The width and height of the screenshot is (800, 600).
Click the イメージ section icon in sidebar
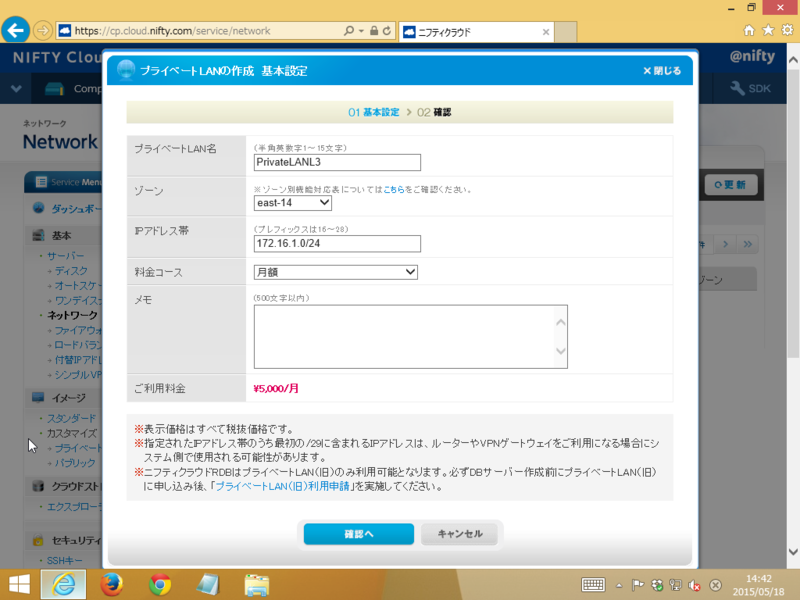[x=38, y=397]
